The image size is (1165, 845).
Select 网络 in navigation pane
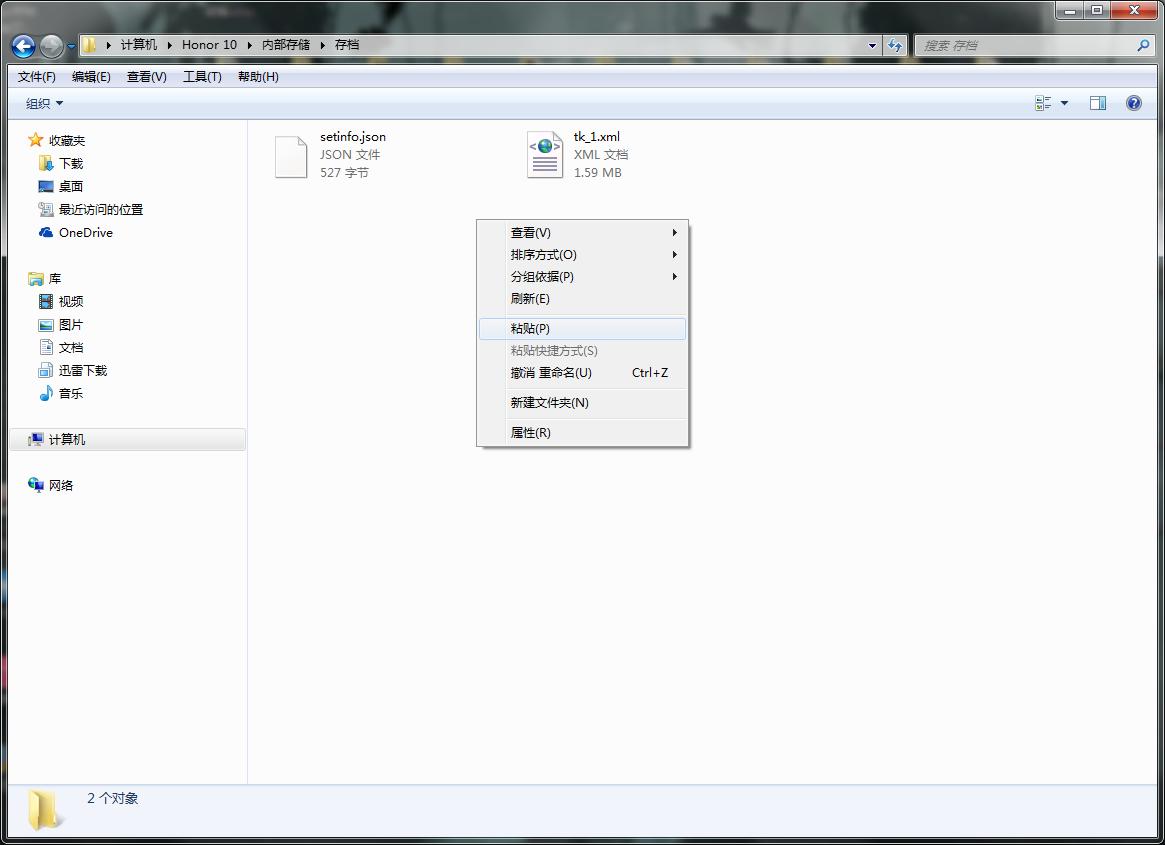tap(61, 485)
